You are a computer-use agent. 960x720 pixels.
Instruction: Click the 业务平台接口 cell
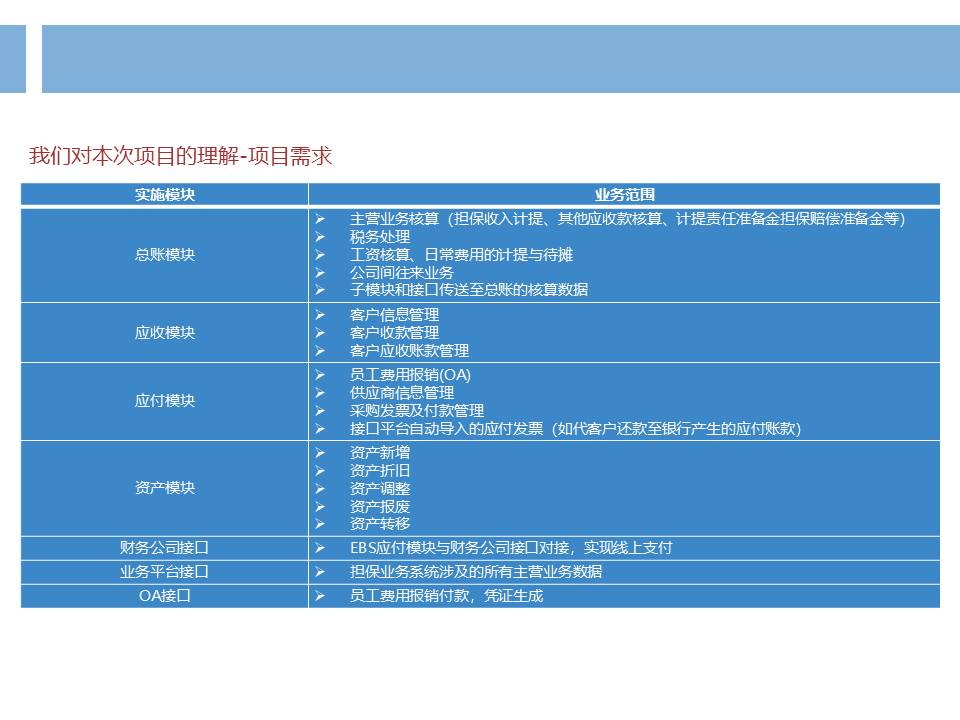click(x=165, y=572)
